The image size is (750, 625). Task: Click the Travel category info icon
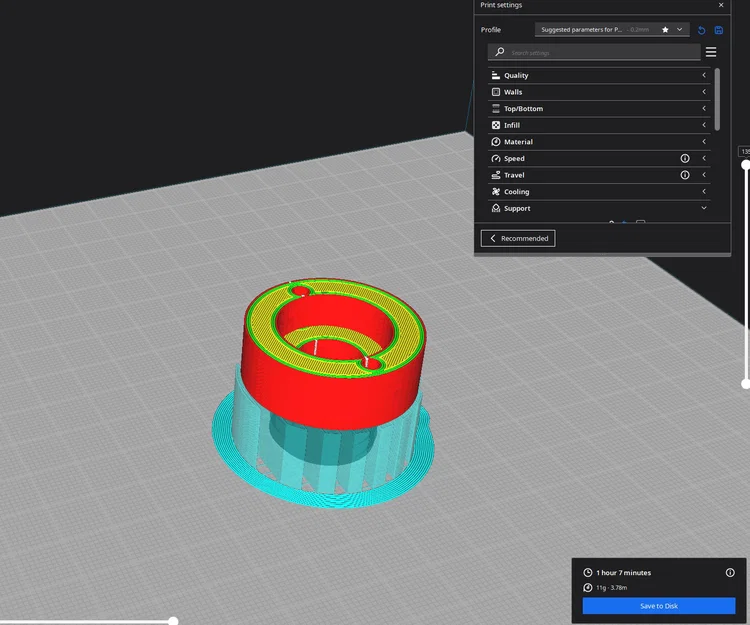685,175
